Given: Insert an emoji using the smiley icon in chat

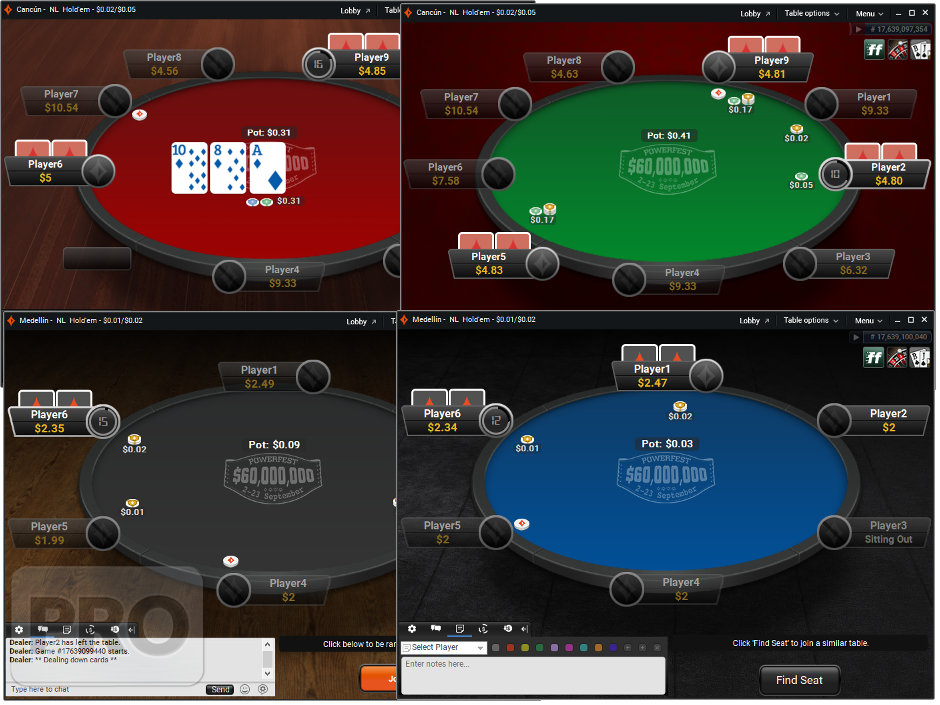Looking at the screenshot, I should point(245,689).
